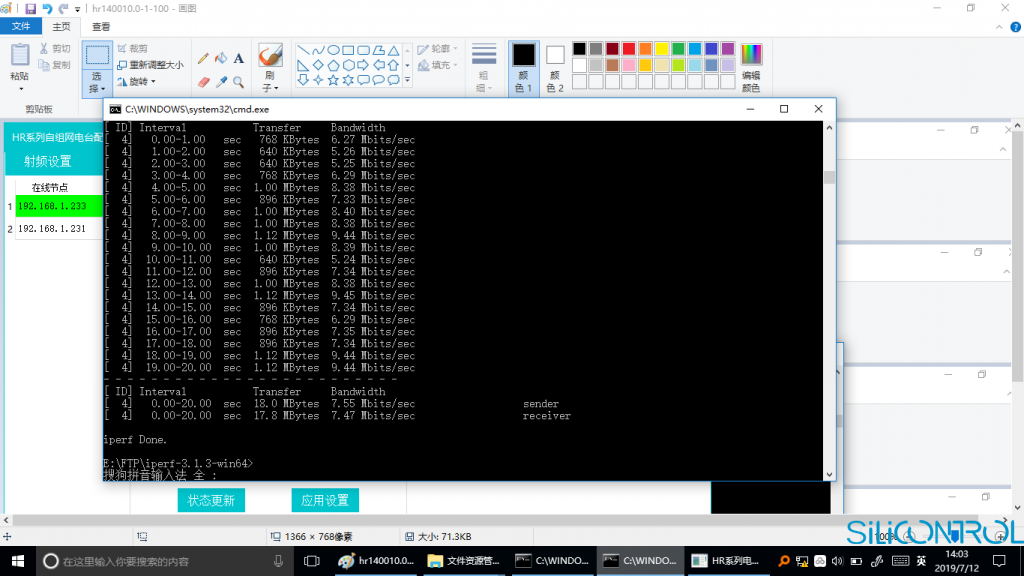The width and height of the screenshot is (1024, 576).
Task: Select the Pencil tool
Action: pos(203,58)
